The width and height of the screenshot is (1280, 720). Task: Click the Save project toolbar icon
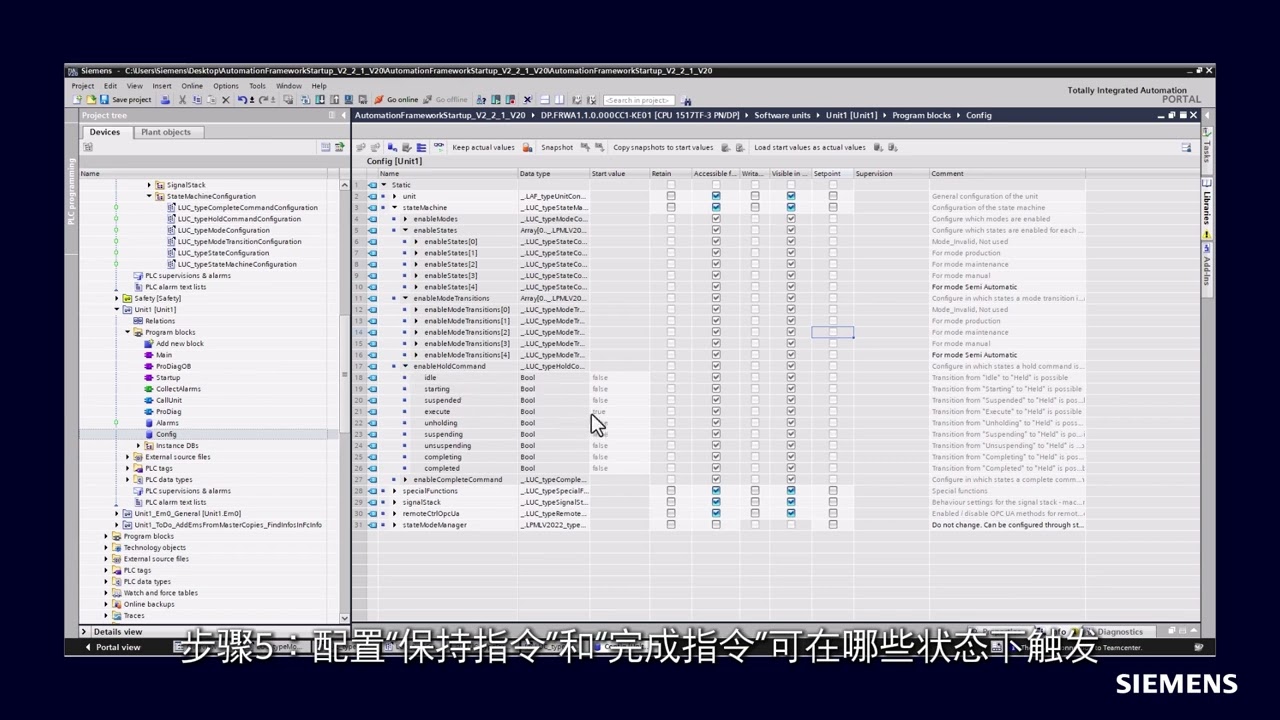104,100
